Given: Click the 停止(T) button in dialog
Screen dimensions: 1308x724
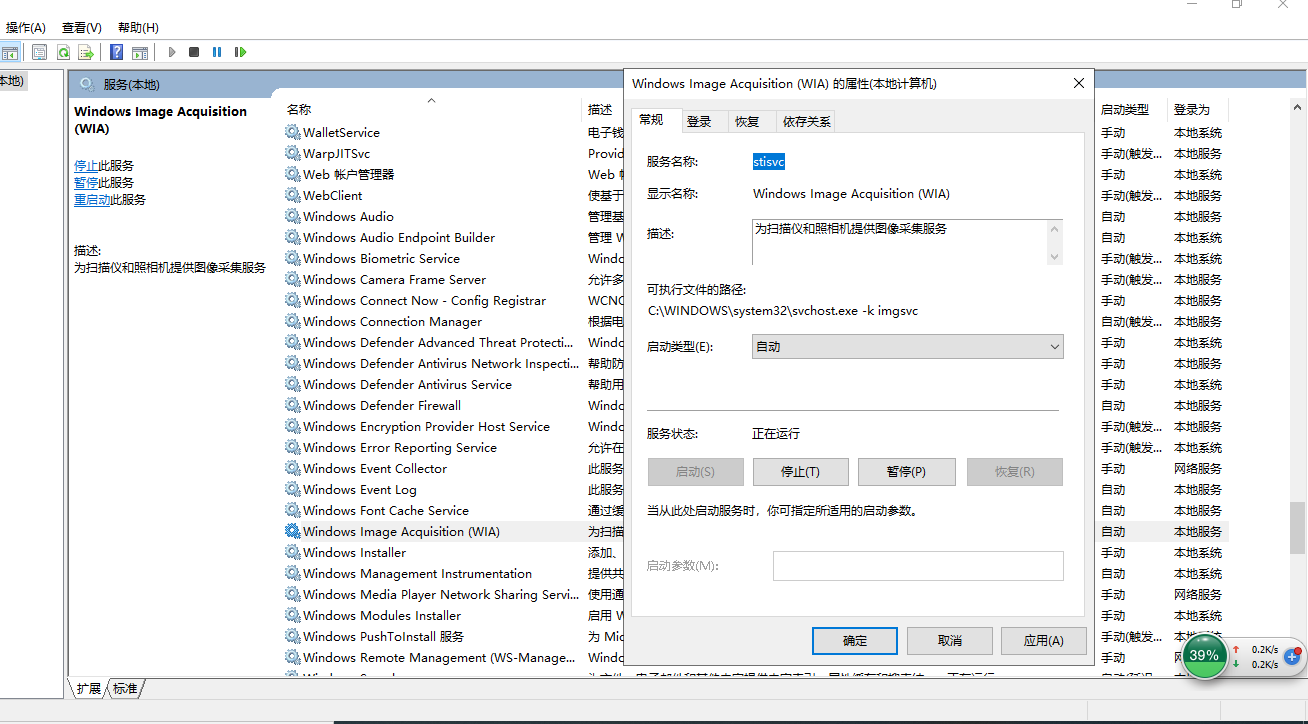Looking at the screenshot, I should coord(800,472).
